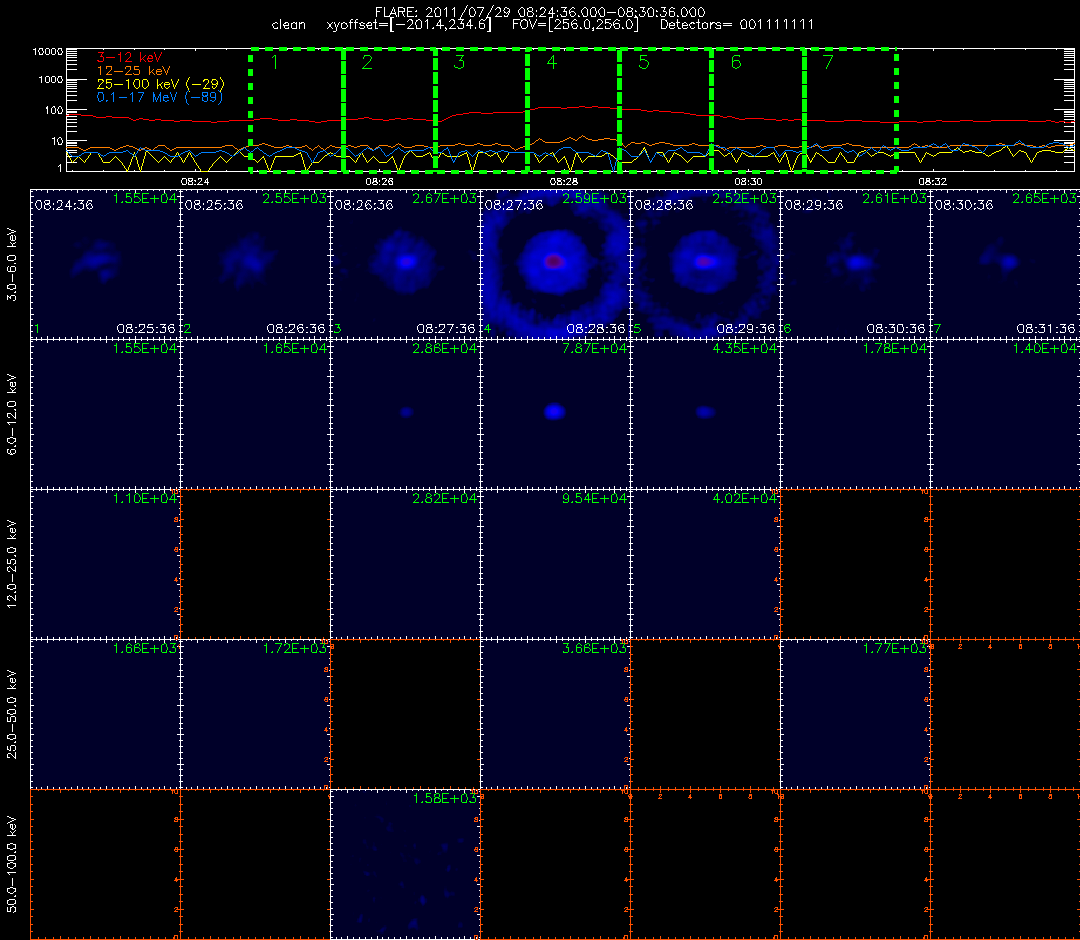Image resolution: width=1080 pixels, height=940 pixels.
Task: Open the 3.0-6.0 keV image labeled 2.65E+03
Action: [x=1006, y=263]
